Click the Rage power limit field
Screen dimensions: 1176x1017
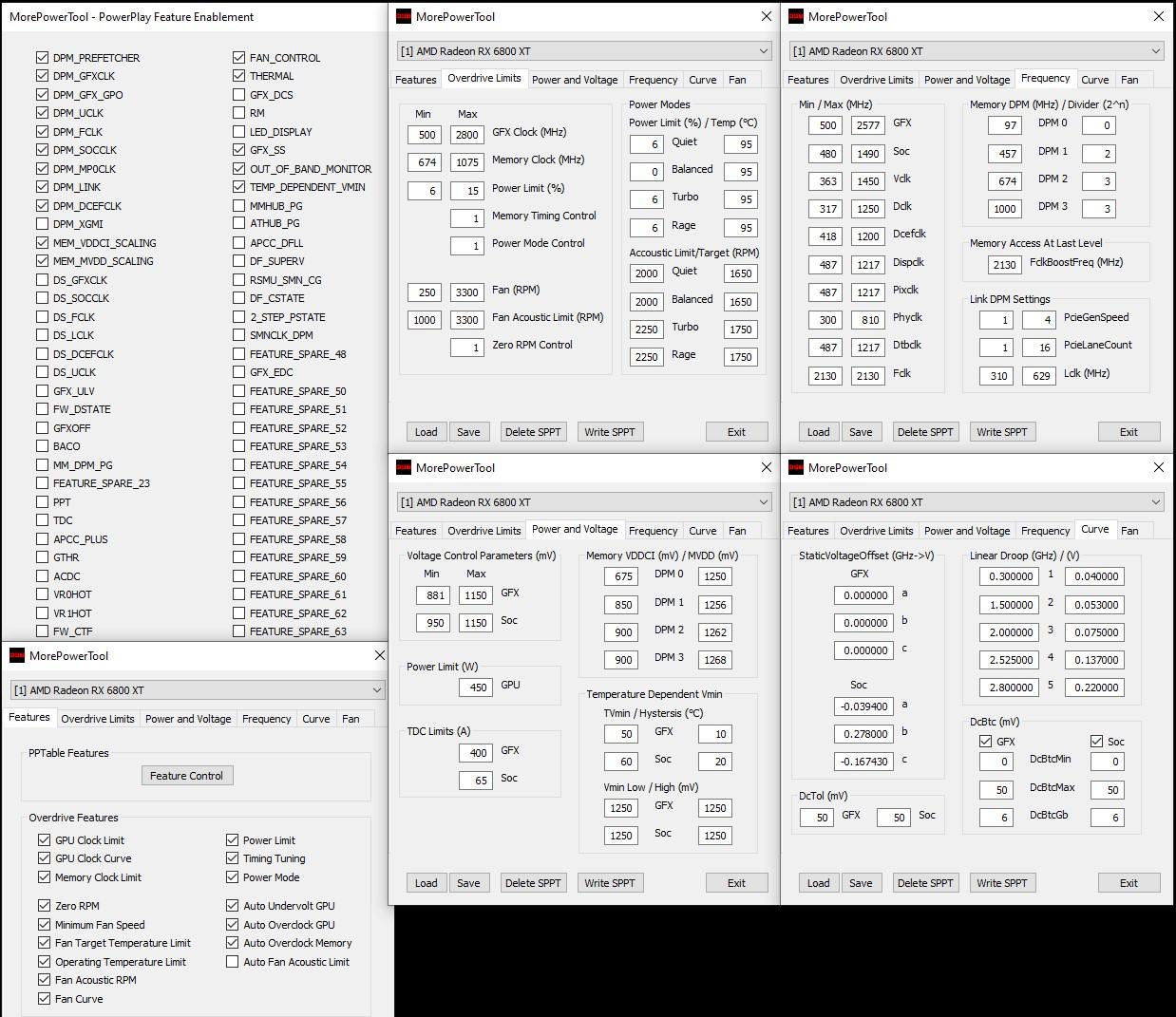646,228
